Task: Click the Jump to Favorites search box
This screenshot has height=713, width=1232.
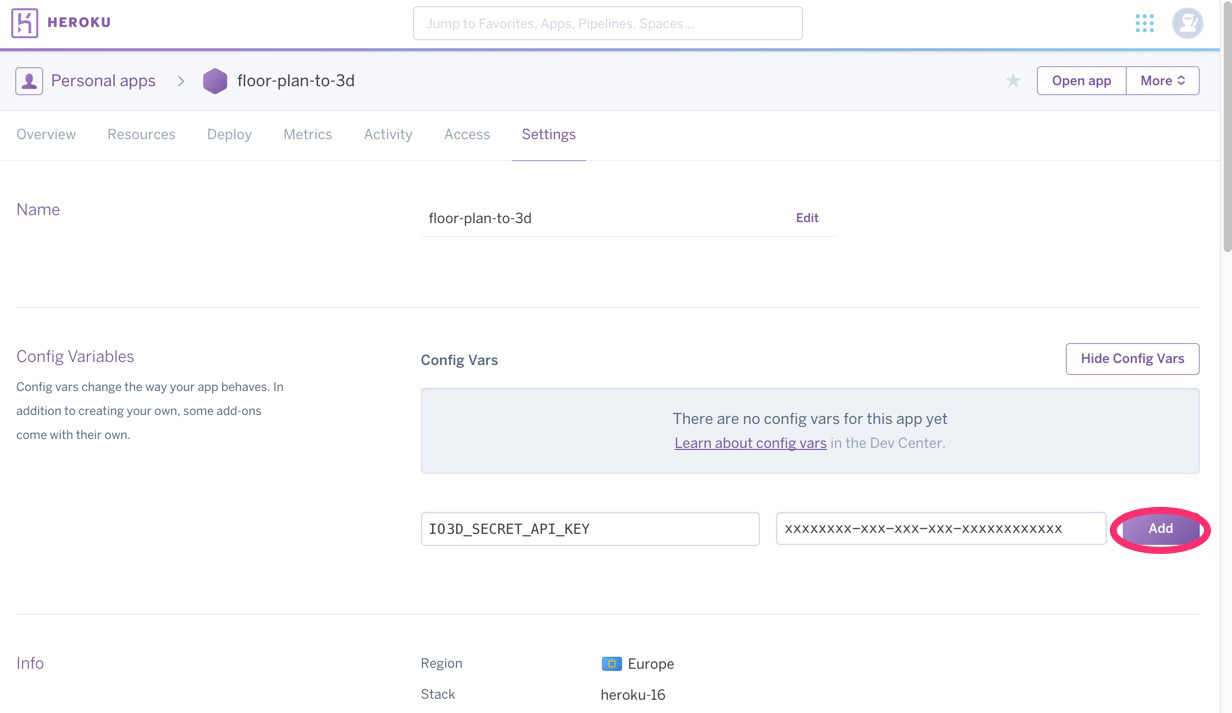Action: click(x=607, y=23)
